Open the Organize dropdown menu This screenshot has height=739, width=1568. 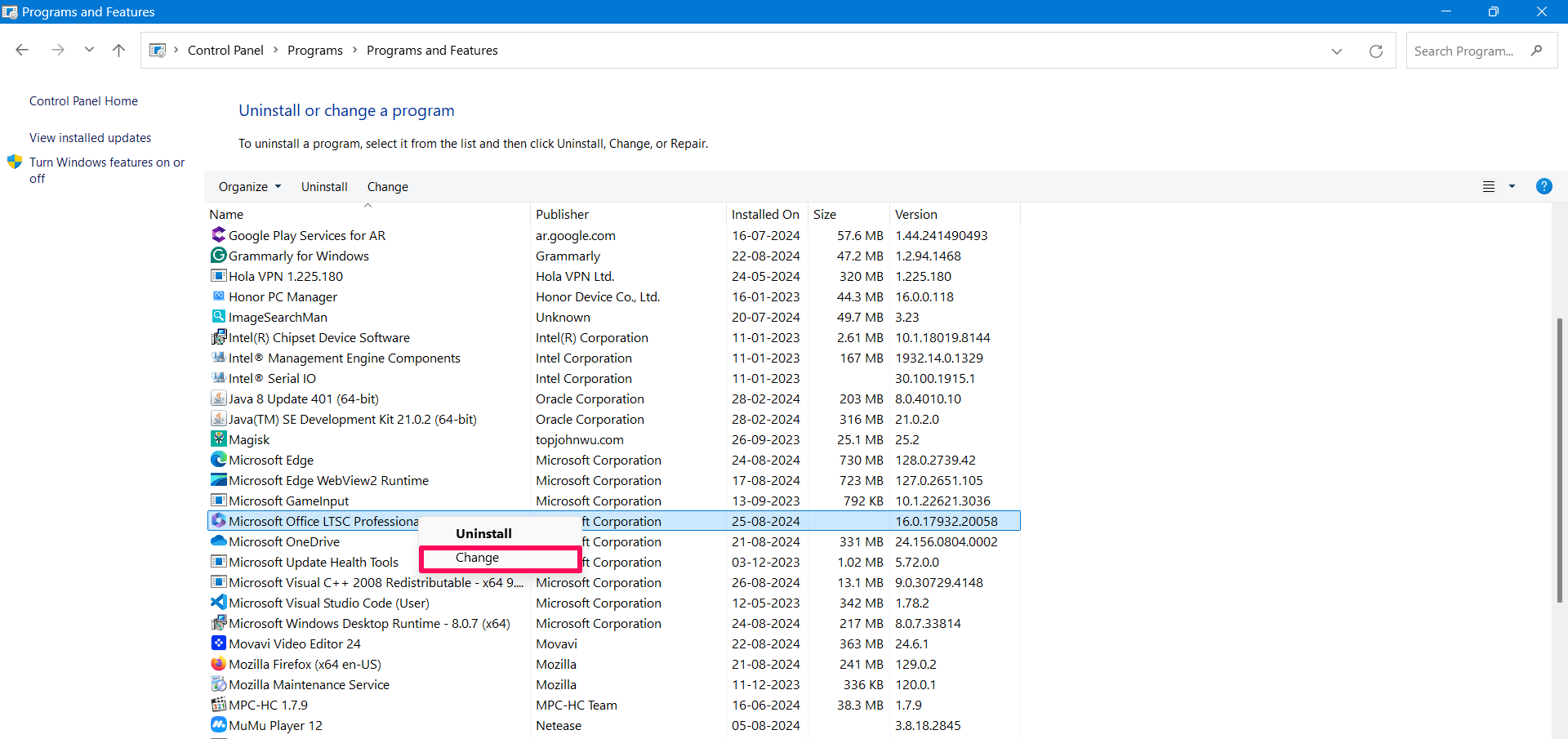(250, 186)
